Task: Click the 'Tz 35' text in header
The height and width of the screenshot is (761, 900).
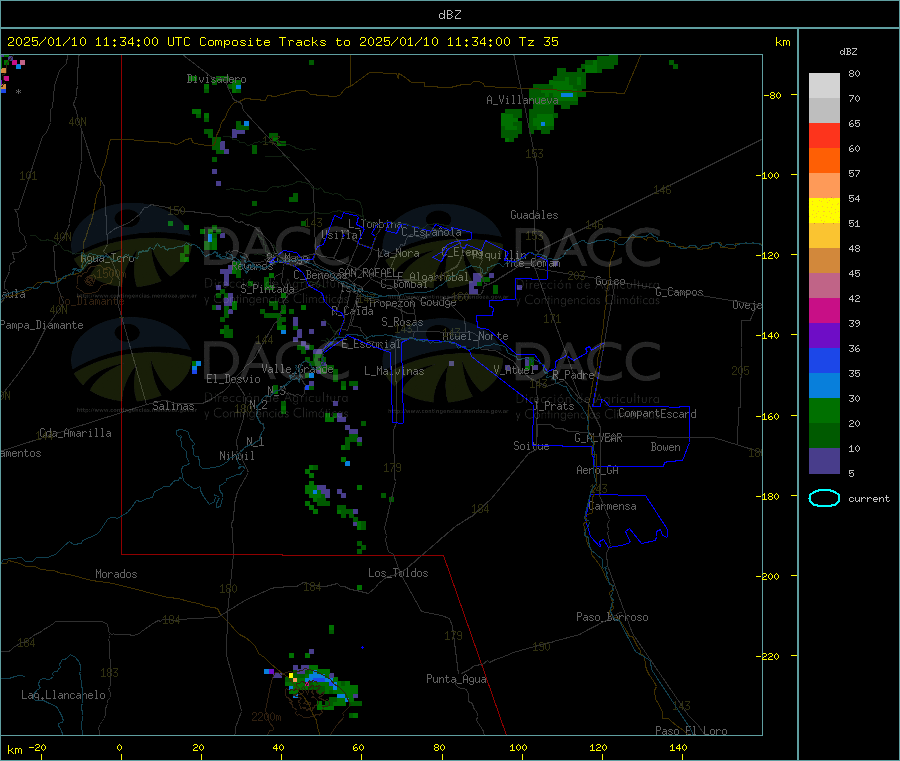Action: (538, 42)
